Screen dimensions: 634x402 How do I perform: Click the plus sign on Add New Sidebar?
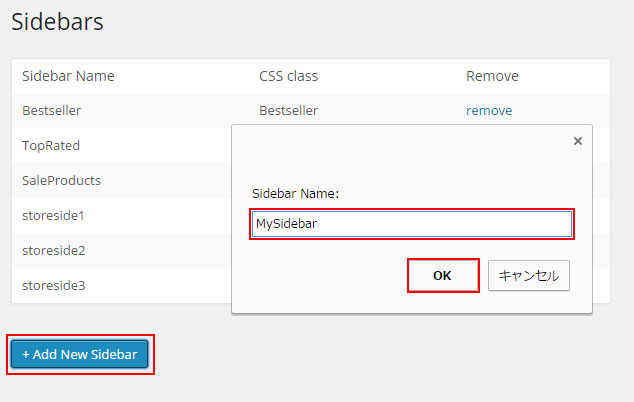(26, 354)
